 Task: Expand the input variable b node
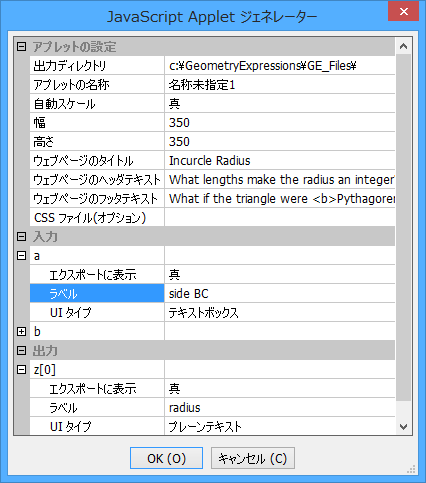coord(21,331)
